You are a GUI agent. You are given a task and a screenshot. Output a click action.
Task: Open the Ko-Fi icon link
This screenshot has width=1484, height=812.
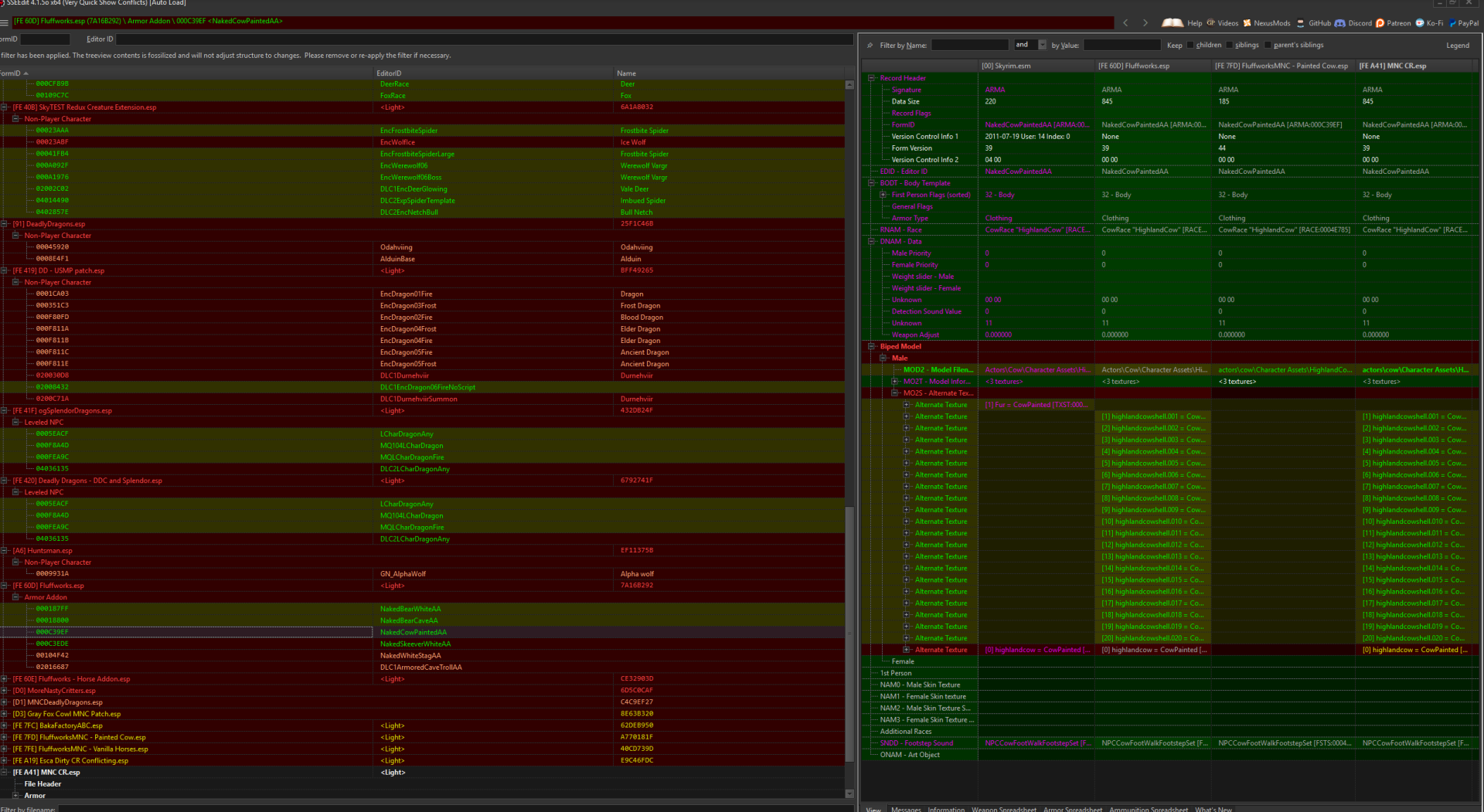[x=1420, y=23]
